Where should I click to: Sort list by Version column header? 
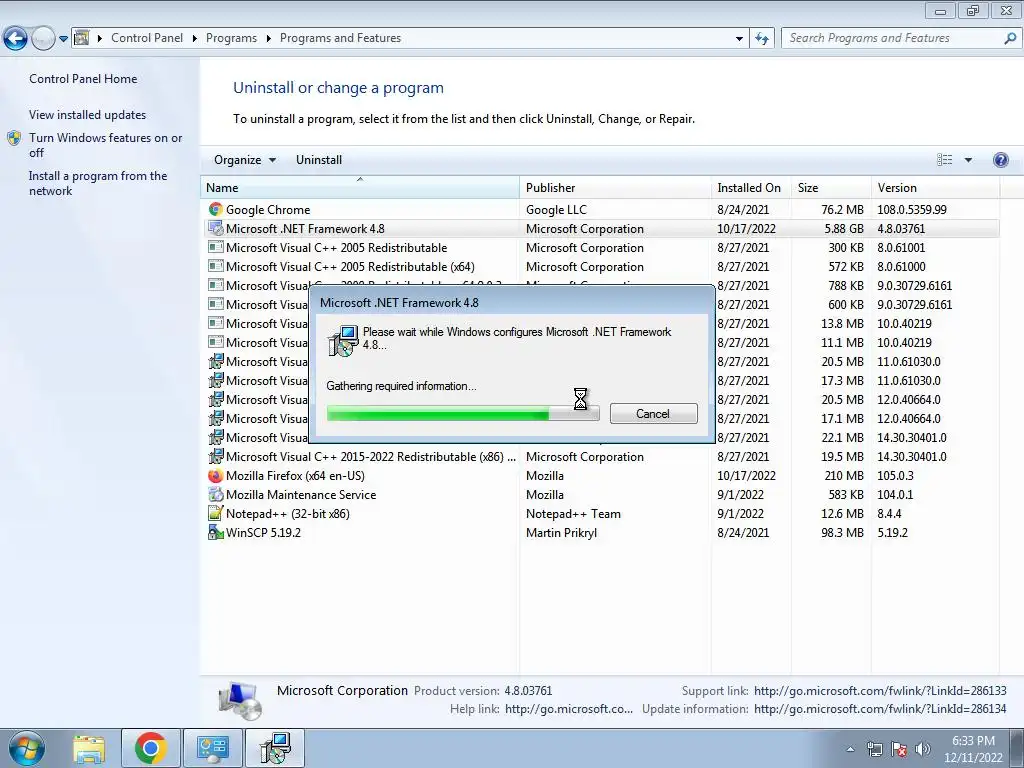[935, 187]
